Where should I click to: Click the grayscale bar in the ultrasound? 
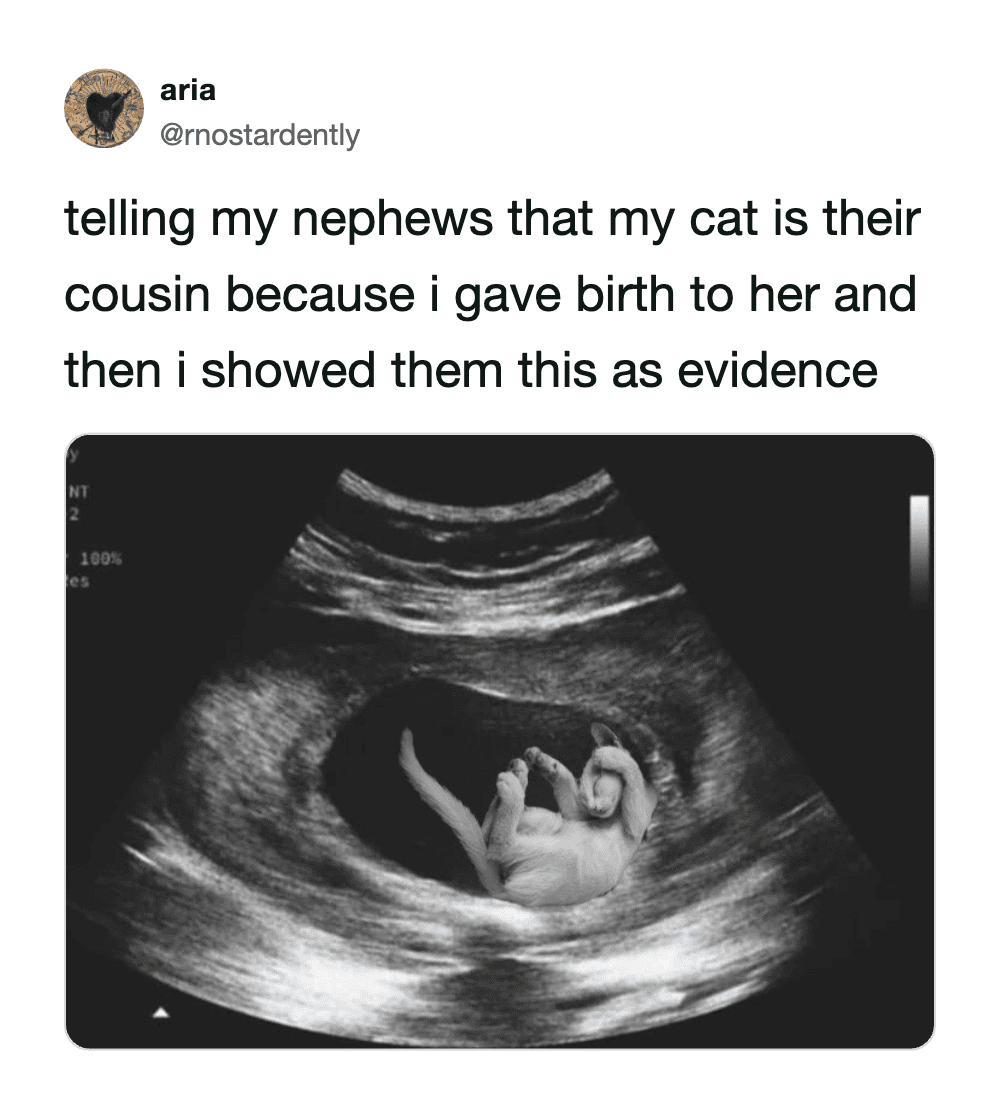click(x=920, y=552)
